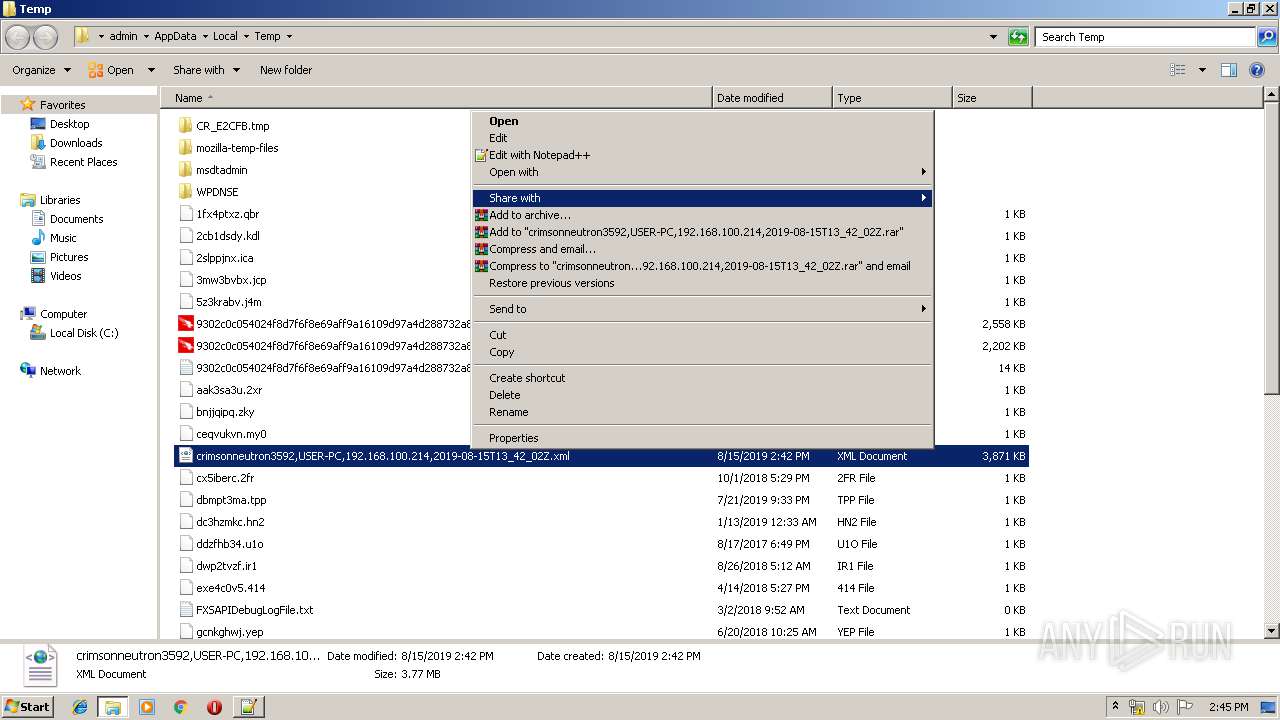Click the search magnifier icon
This screenshot has width=1280, height=720.
tap(1266, 37)
